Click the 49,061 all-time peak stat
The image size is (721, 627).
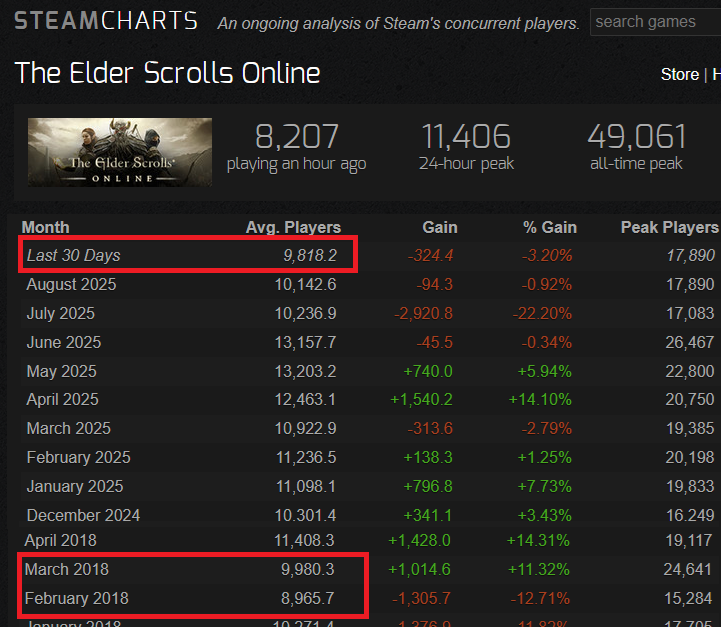pos(636,147)
